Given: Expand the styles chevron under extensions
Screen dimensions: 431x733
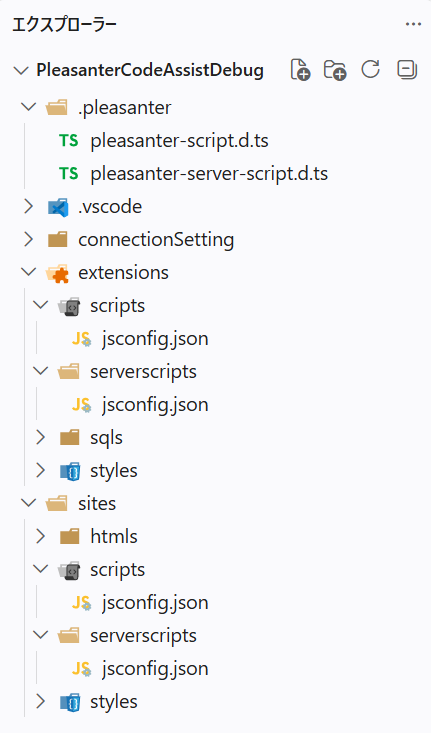Looking at the screenshot, I should click(x=41, y=470).
